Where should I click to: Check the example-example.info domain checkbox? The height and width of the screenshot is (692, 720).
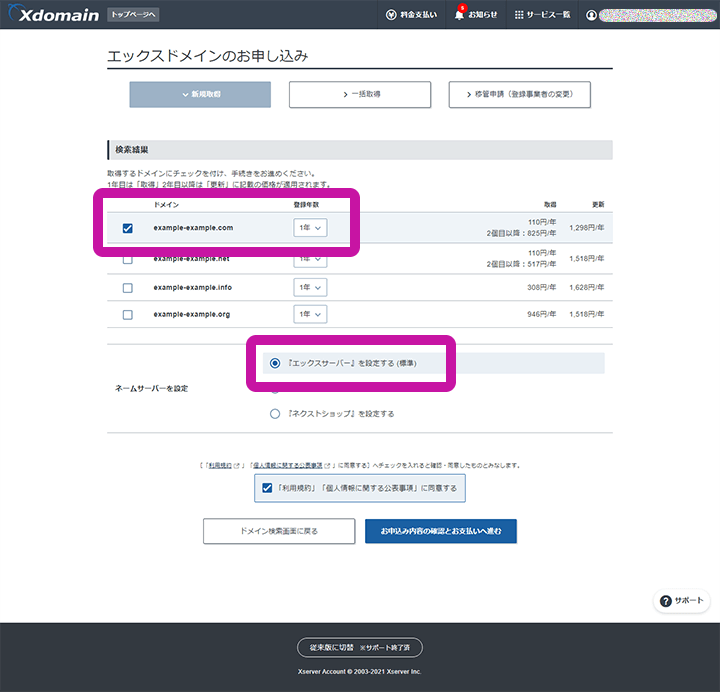click(x=127, y=288)
